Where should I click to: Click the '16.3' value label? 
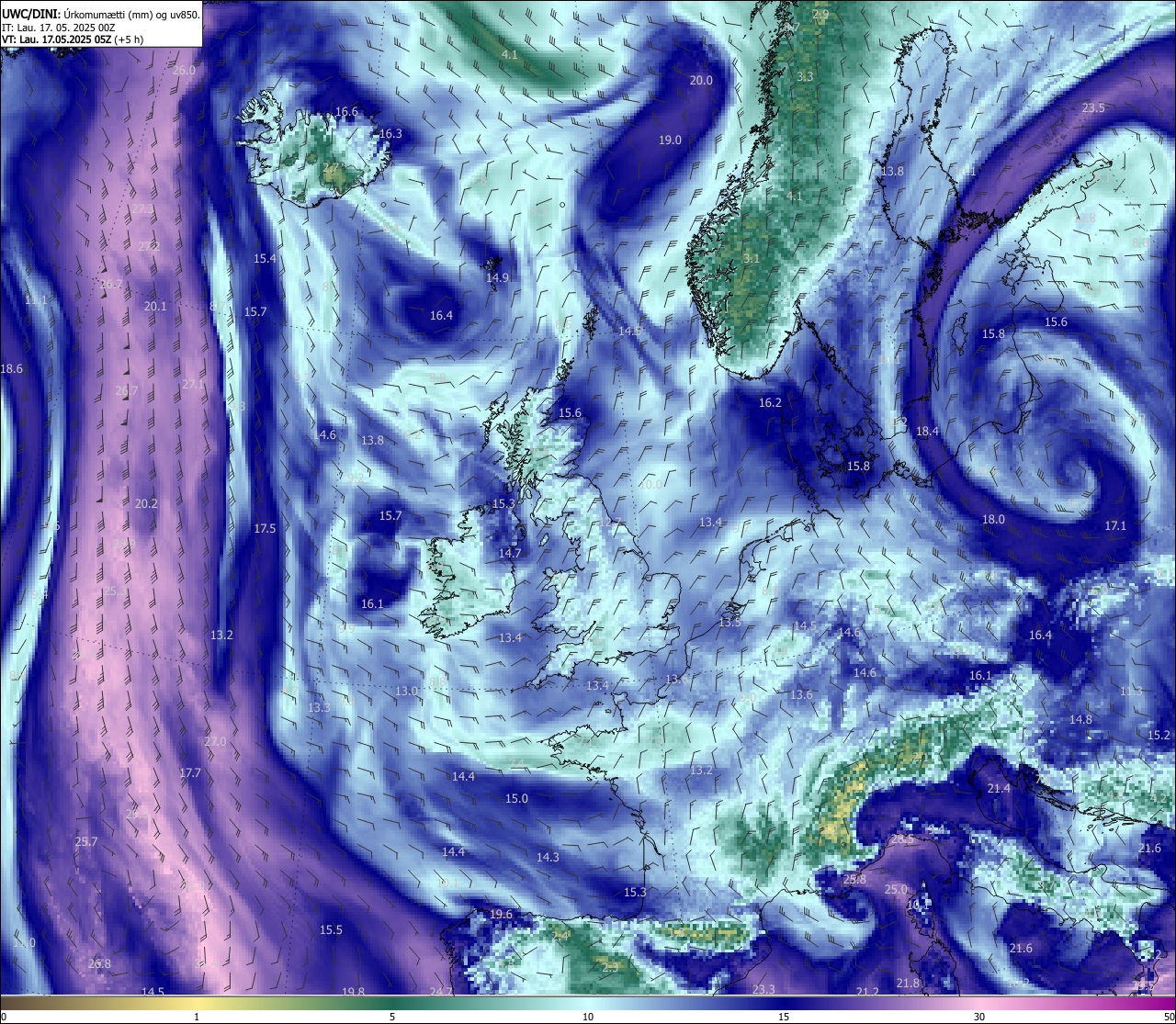point(390,134)
